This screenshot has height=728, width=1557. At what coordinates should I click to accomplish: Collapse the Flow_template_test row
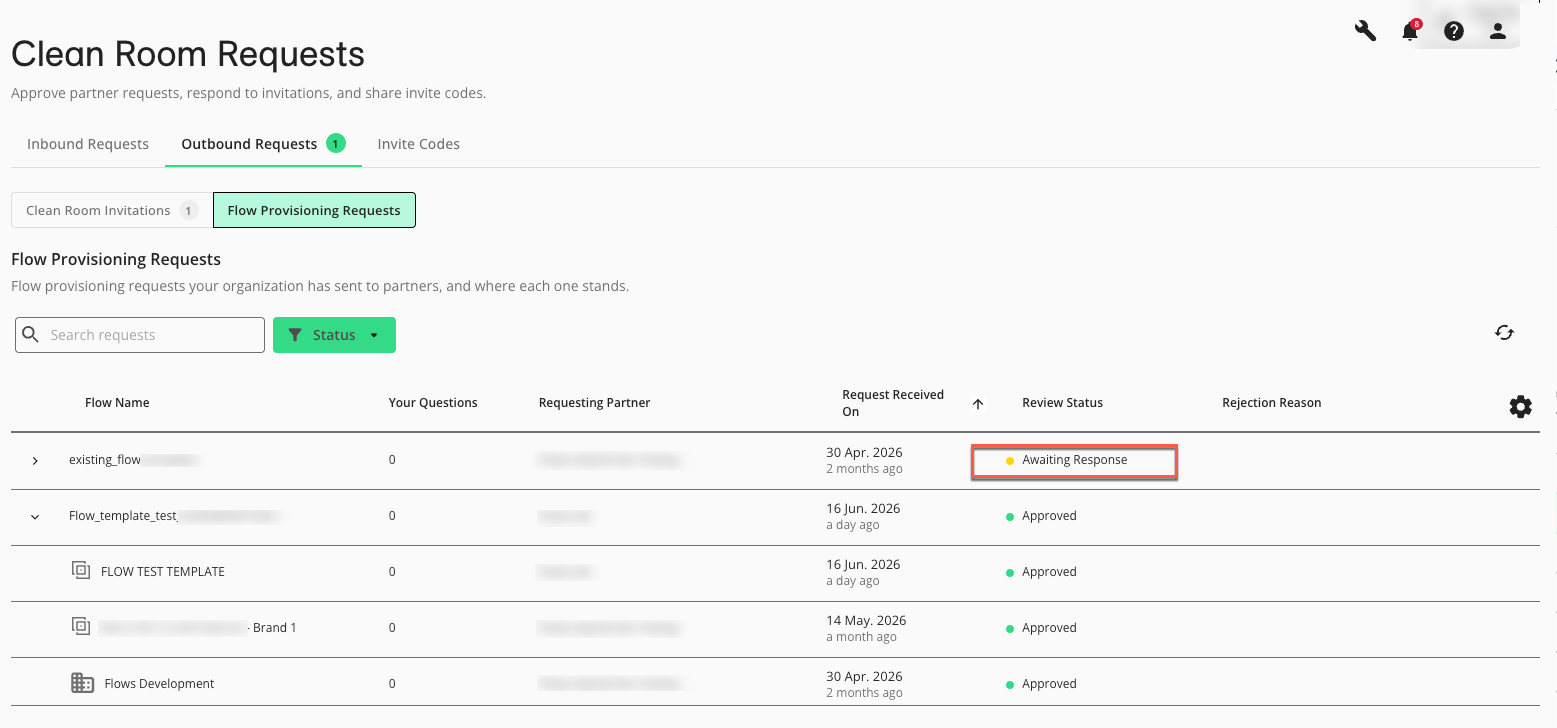(x=35, y=517)
